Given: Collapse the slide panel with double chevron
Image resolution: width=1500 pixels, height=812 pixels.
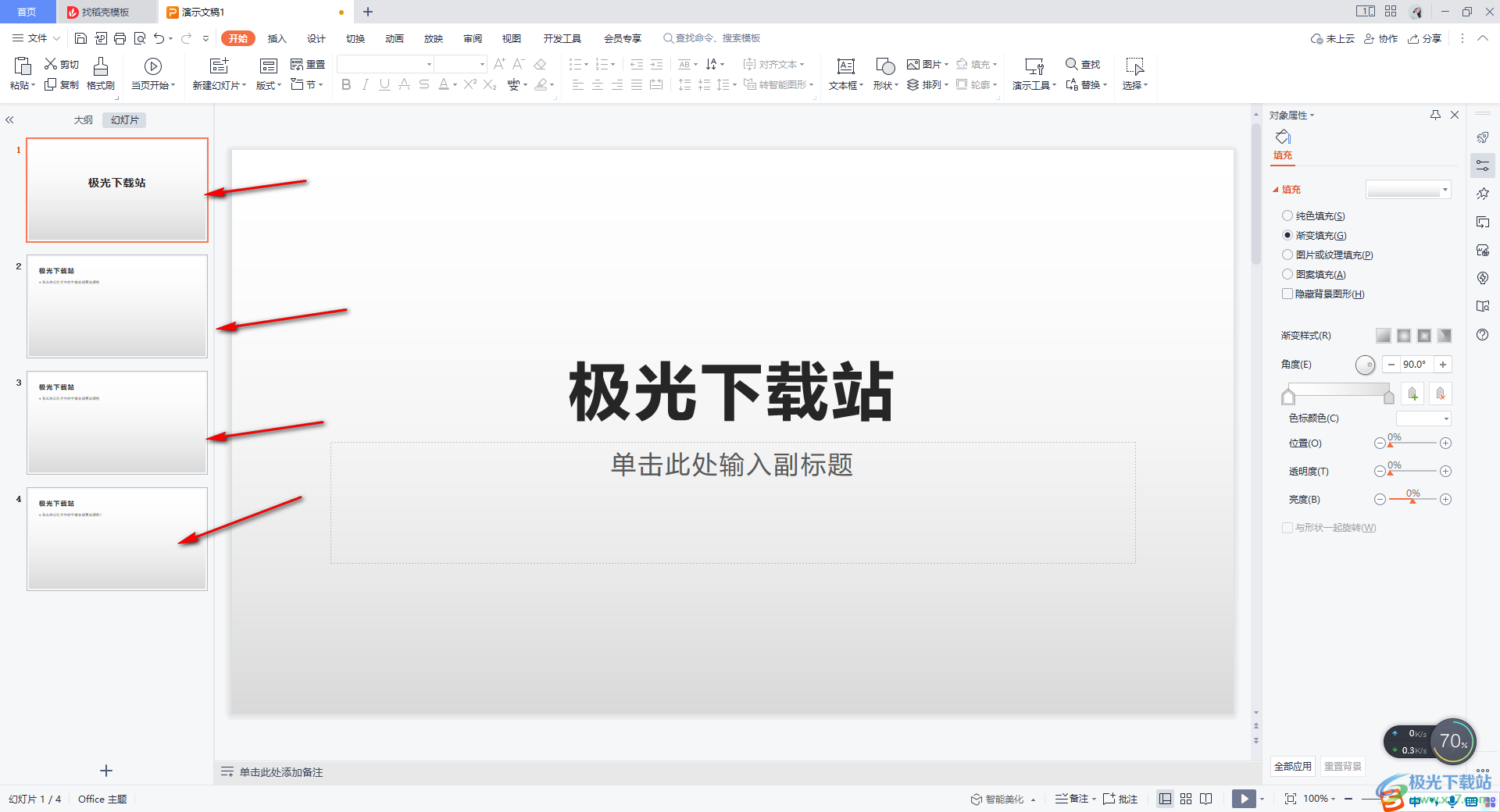Looking at the screenshot, I should click(9, 120).
